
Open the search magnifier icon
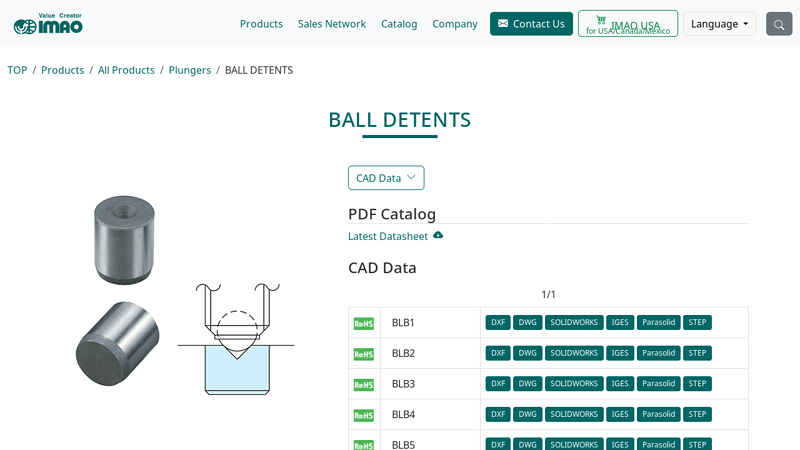[779, 24]
